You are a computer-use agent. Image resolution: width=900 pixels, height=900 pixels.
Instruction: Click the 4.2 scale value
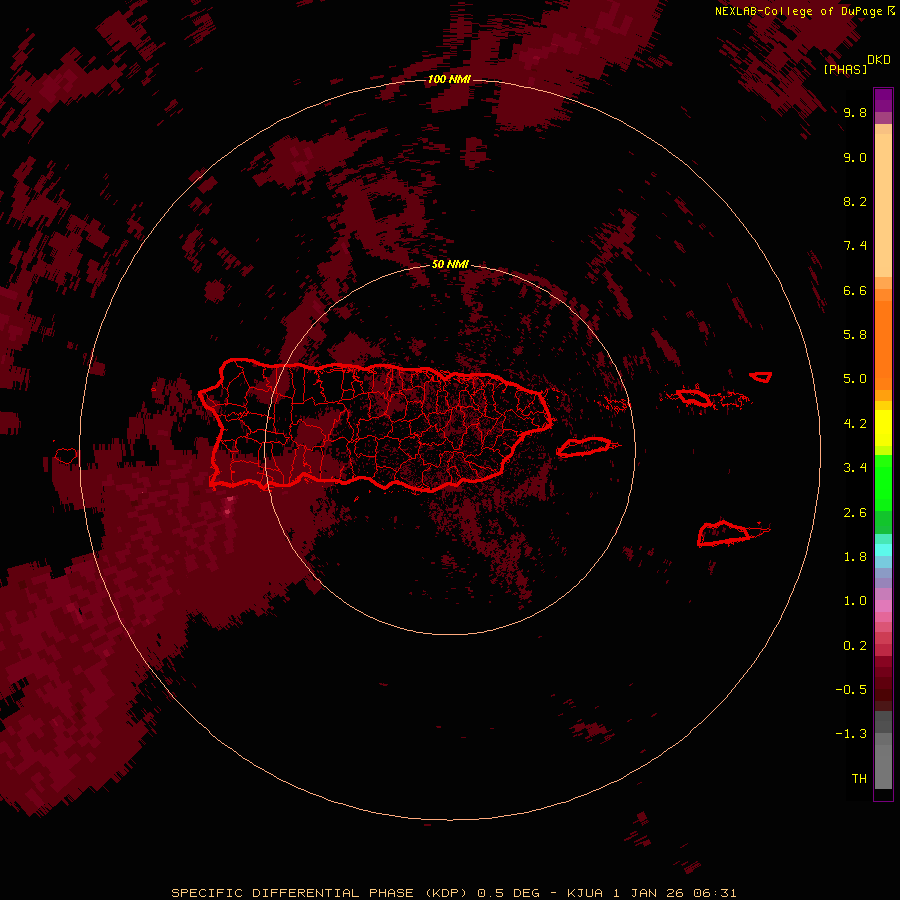[855, 424]
